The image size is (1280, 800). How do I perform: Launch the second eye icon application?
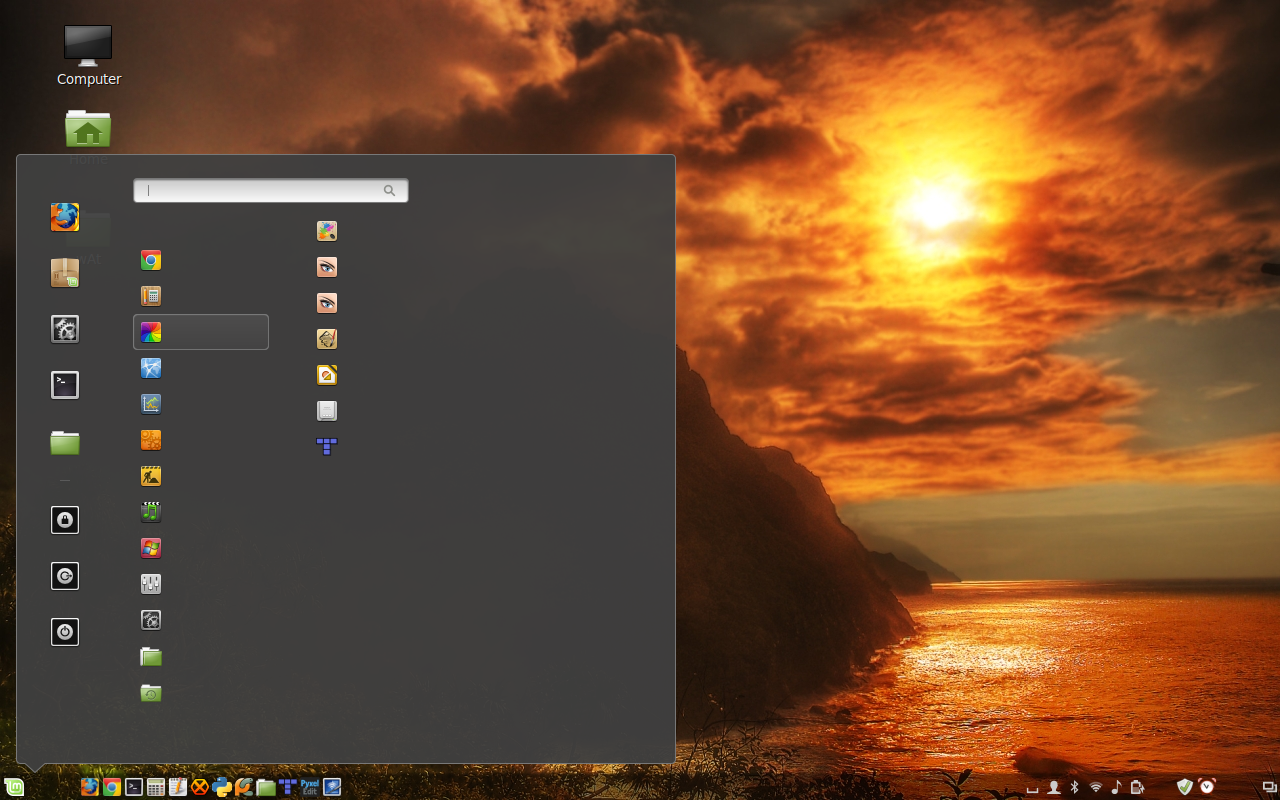pyautogui.click(x=327, y=303)
